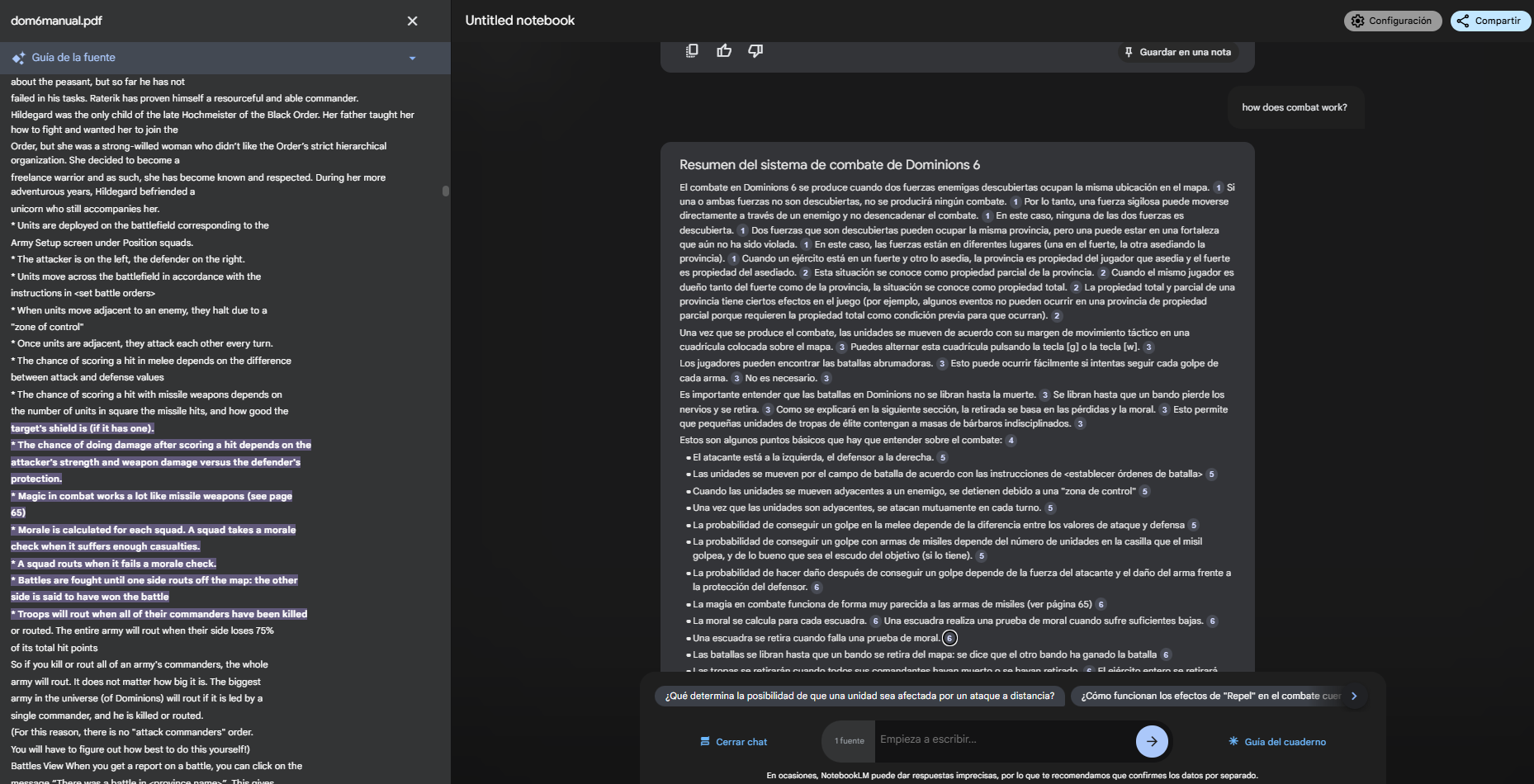This screenshot has width=1534, height=784.
Task: Click the dom6manual.pdf file title
Action: tap(57, 21)
